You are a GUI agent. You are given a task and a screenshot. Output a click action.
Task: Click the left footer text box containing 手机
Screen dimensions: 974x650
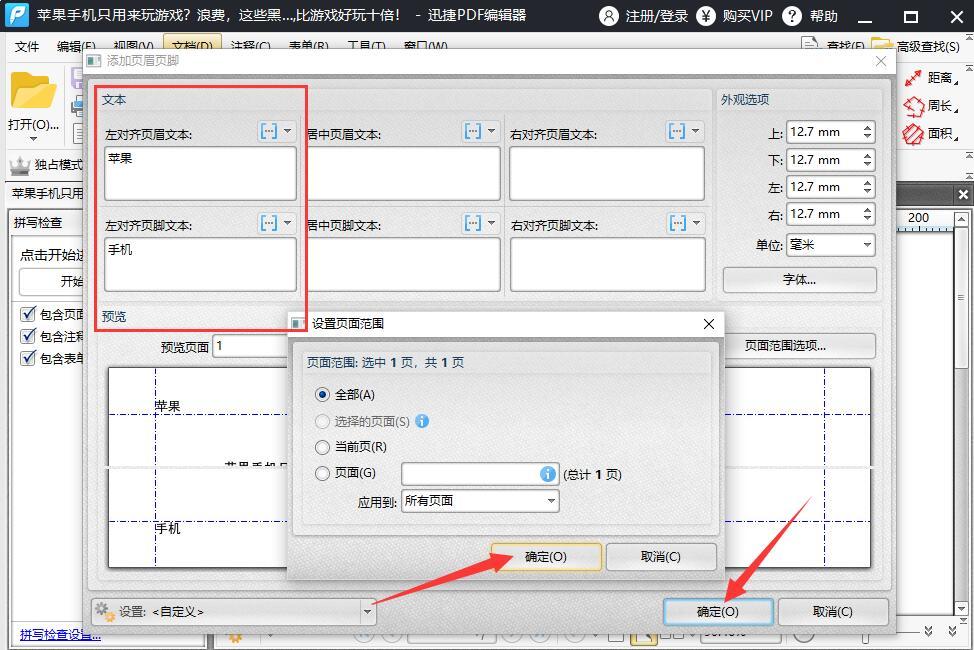click(x=200, y=265)
